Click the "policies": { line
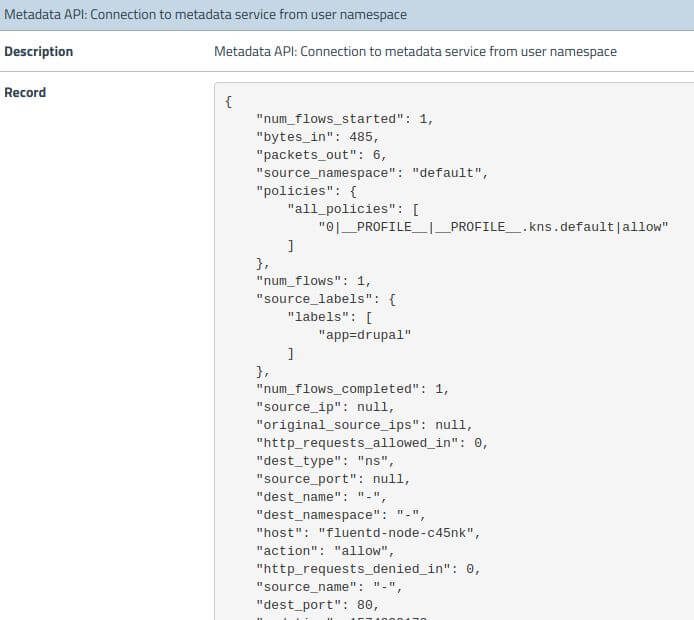This screenshot has height=620, width=694. click(x=306, y=191)
